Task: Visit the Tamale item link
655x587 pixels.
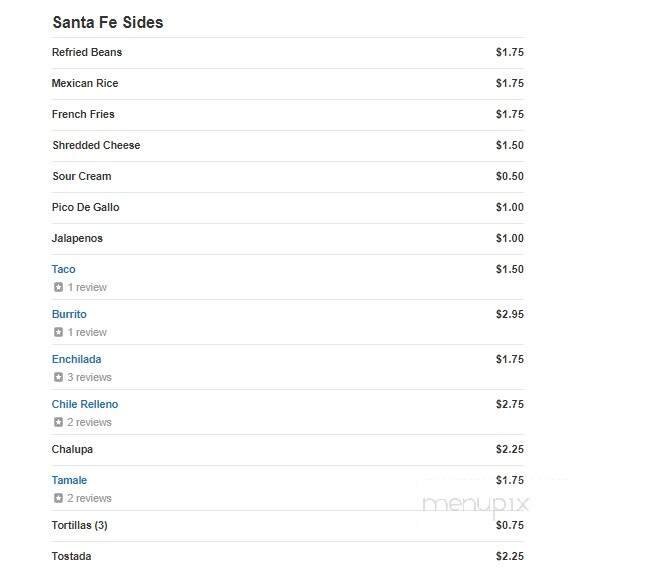Action: click(69, 480)
